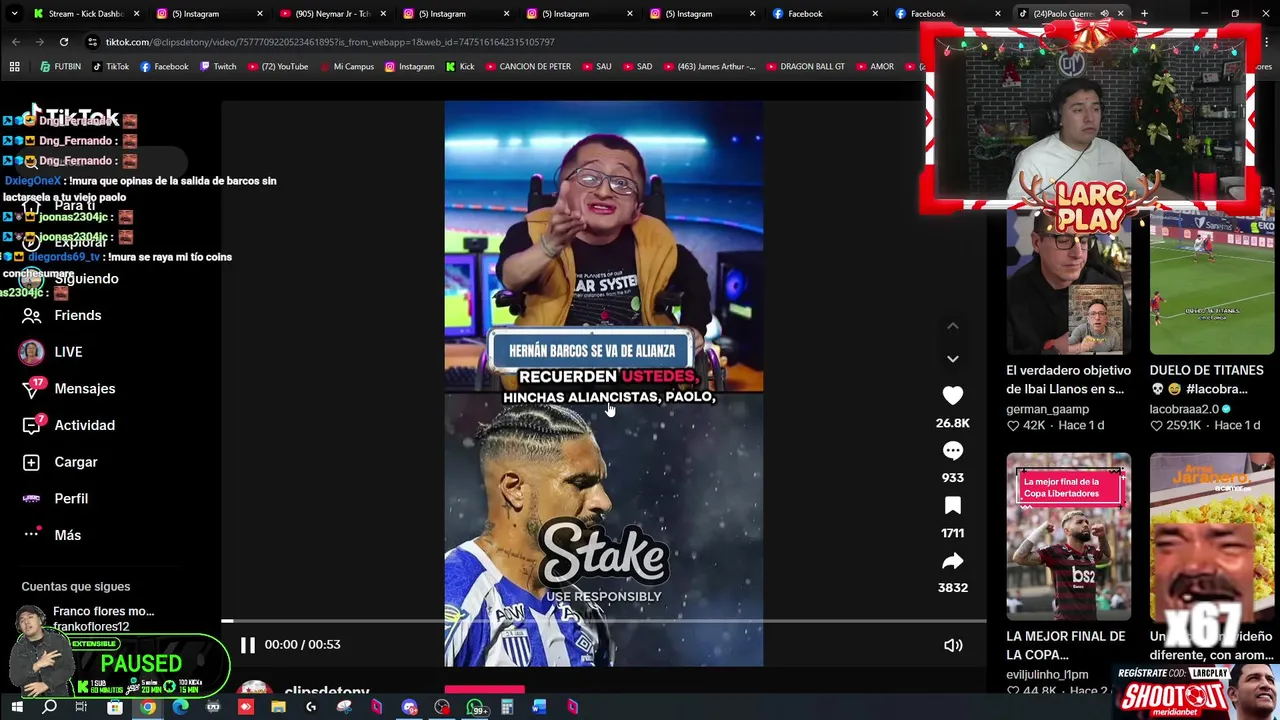The height and width of the screenshot is (720, 1280).
Task: Open Windows taskbar search
Action: (x=49, y=707)
